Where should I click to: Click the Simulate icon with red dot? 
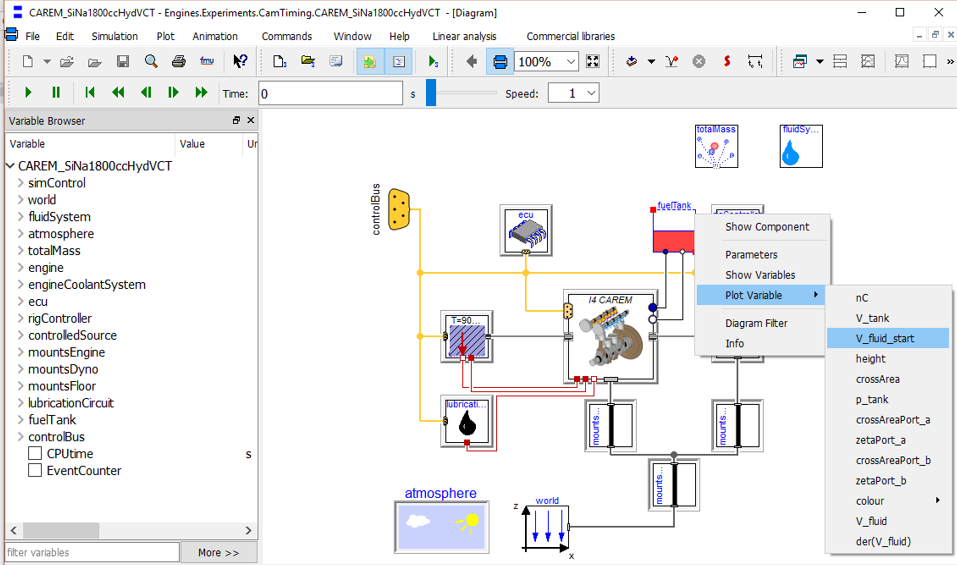(x=671, y=62)
